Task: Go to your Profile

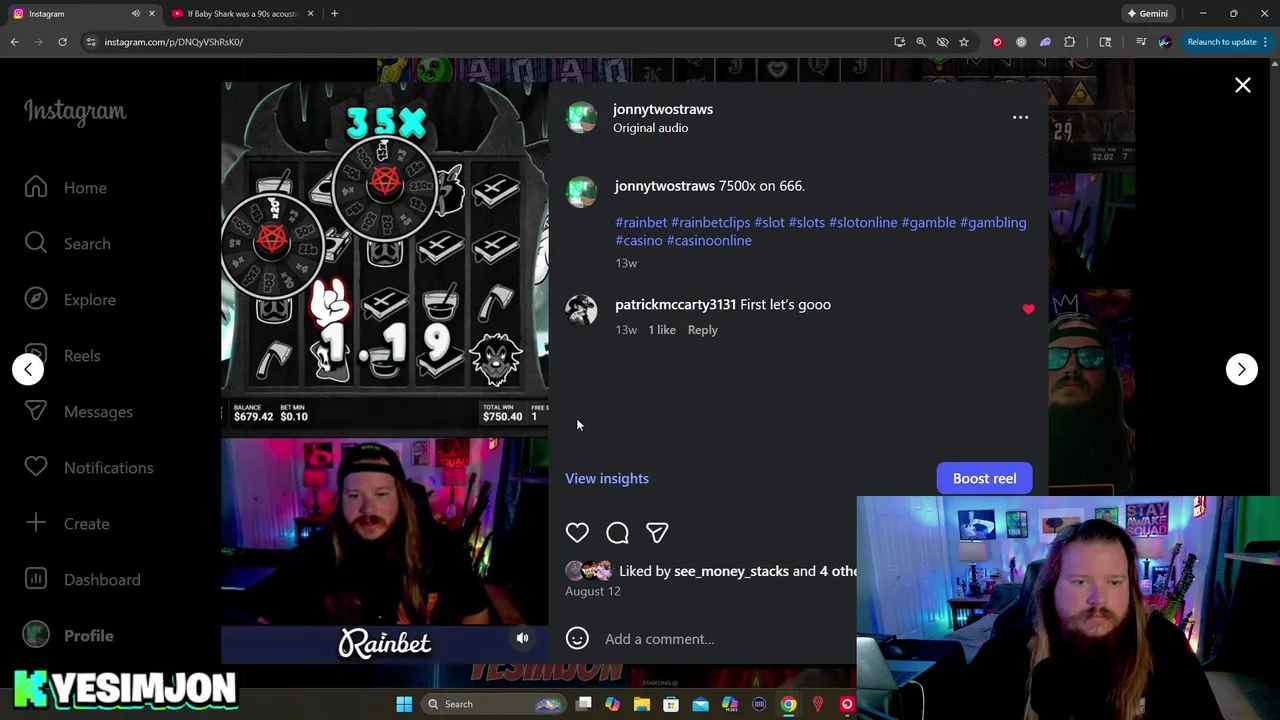Action: tap(69, 636)
